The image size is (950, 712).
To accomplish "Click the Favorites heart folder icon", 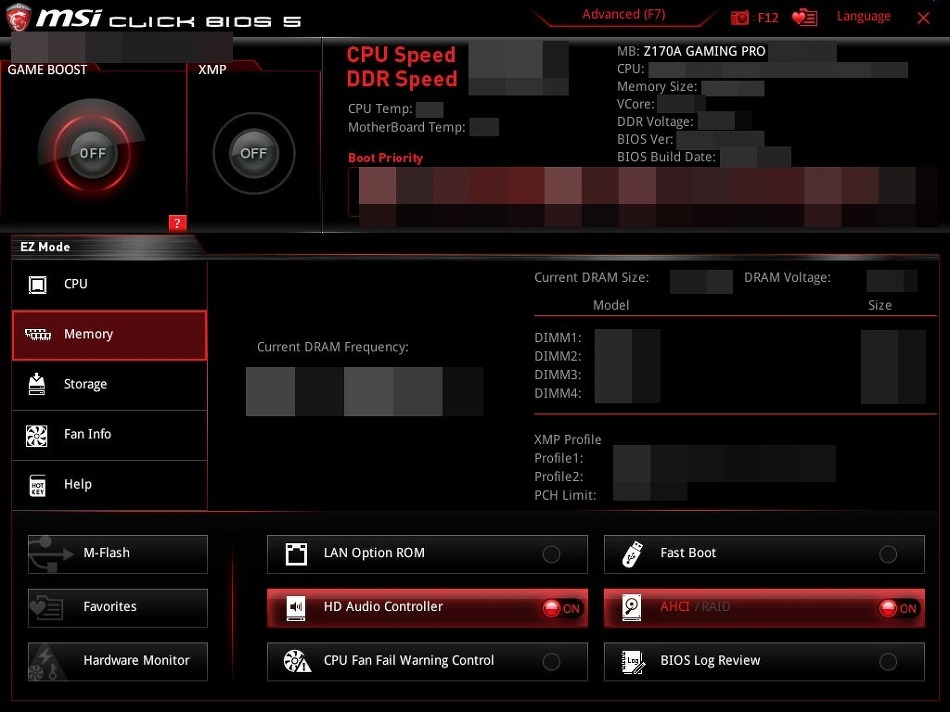I will (46, 608).
